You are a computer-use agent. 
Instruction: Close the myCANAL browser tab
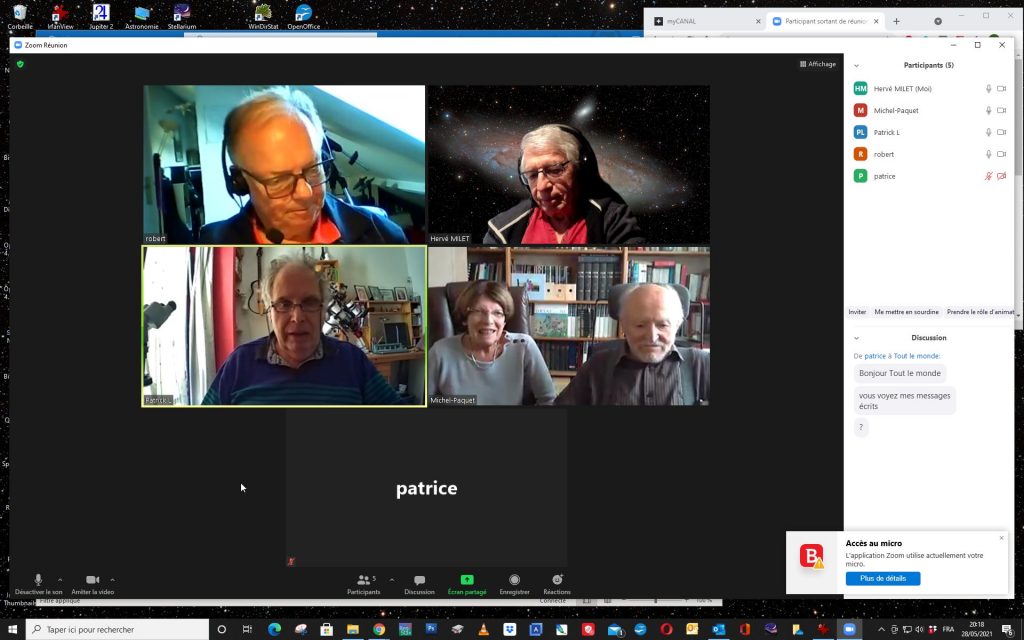pos(758,22)
